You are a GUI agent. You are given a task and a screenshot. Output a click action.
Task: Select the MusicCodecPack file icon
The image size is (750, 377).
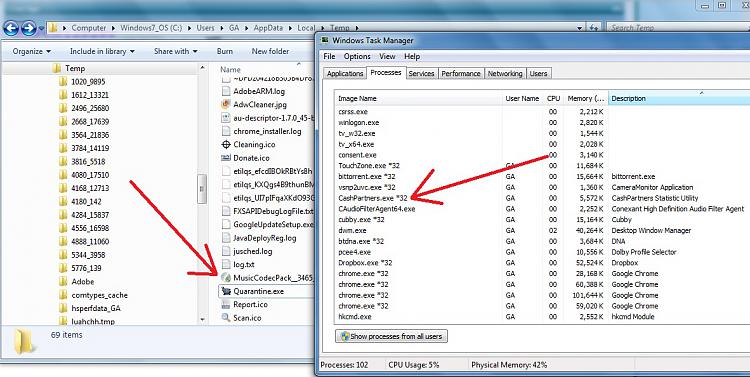click(x=226, y=277)
